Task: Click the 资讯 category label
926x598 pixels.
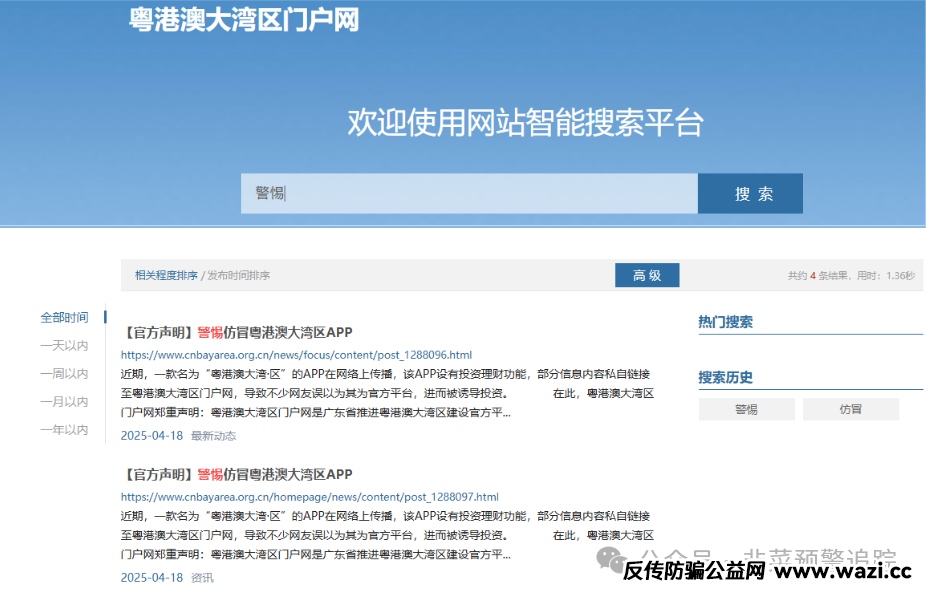Action: pyautogui.click(x=202, y=577)
